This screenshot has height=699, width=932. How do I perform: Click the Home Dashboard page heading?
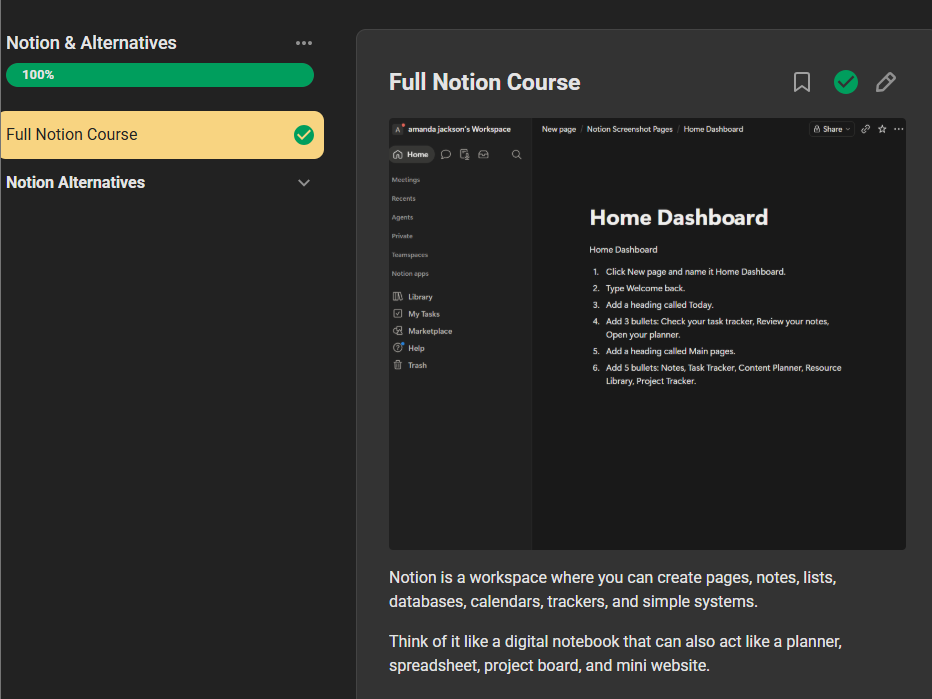point(679,218)
